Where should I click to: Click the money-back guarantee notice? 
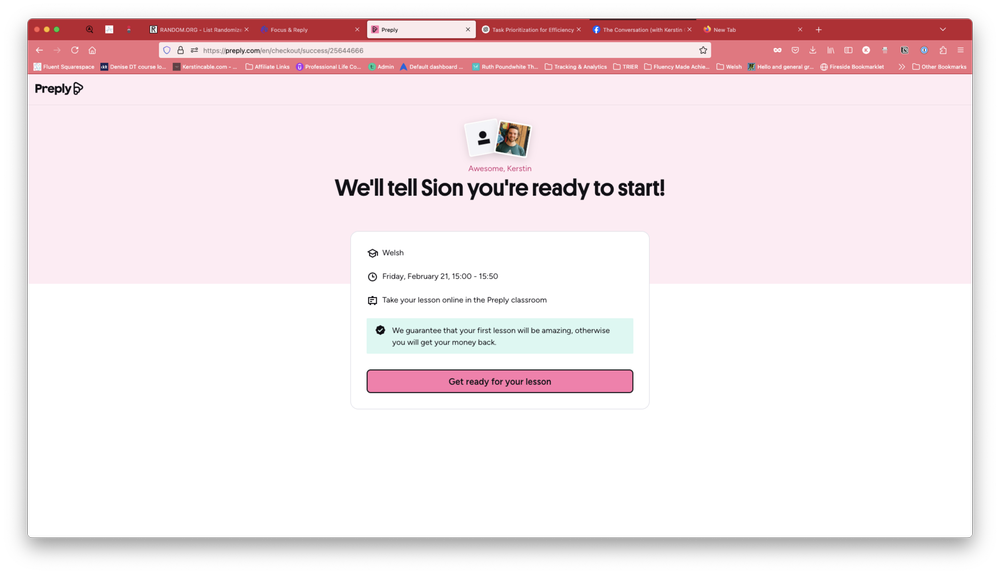point(499,336)
